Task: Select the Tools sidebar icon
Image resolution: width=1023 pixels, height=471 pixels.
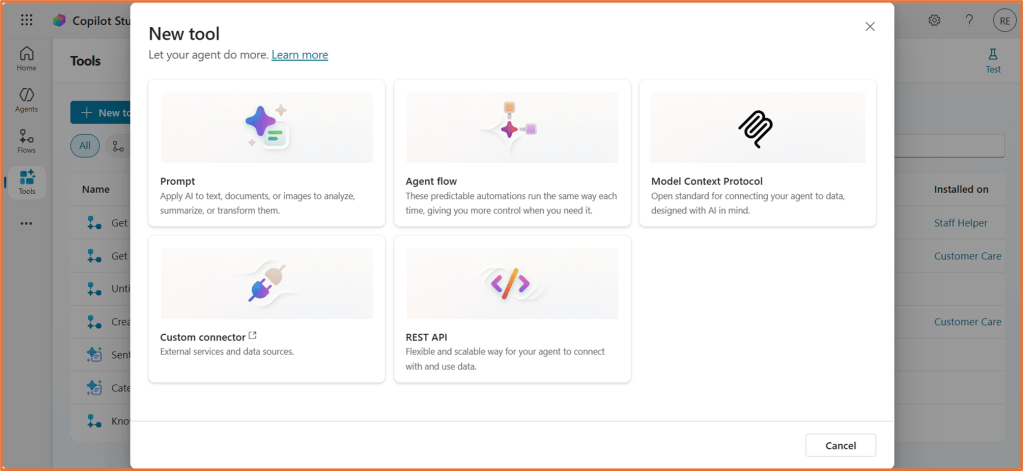Action: coord(26,182)
